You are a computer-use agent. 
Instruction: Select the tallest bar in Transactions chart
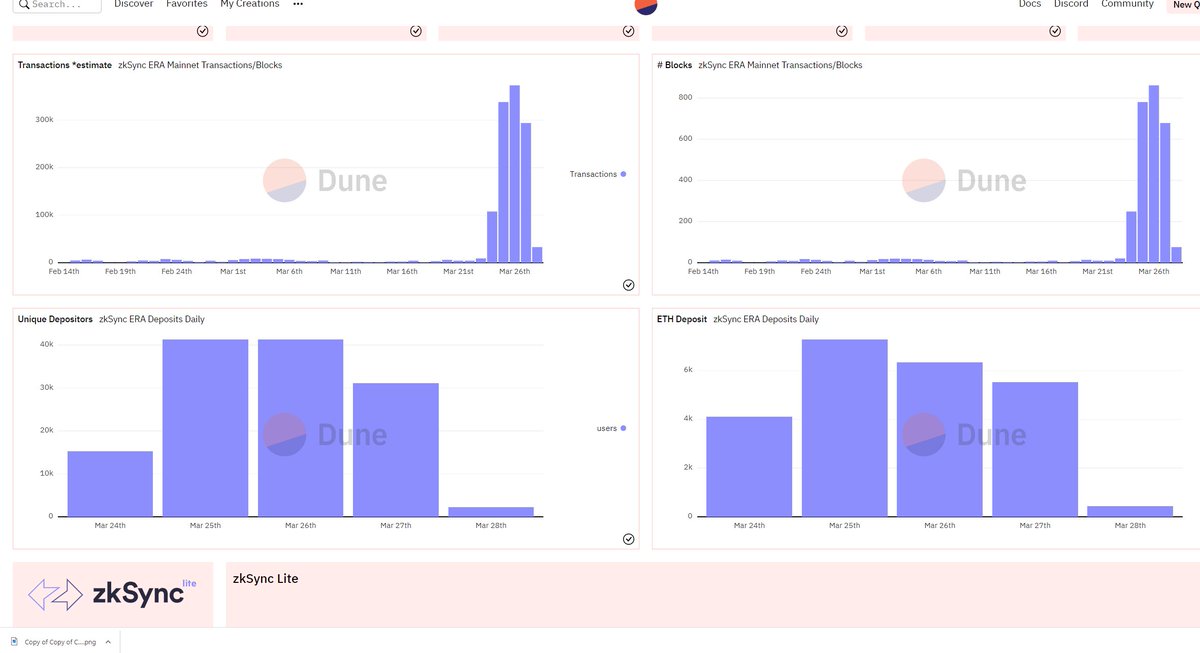514,174
